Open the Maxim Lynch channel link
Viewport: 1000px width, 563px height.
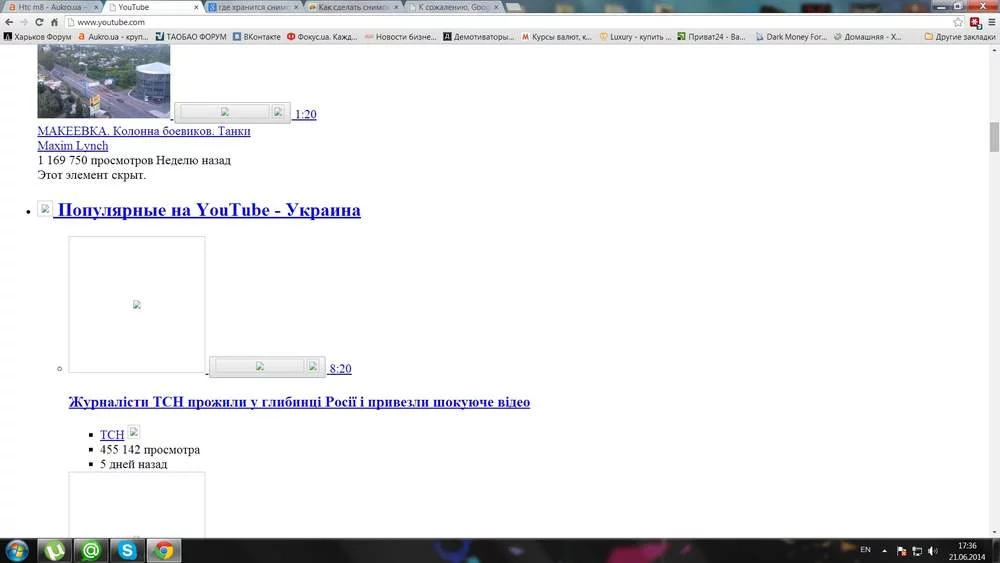coord(73,145)
